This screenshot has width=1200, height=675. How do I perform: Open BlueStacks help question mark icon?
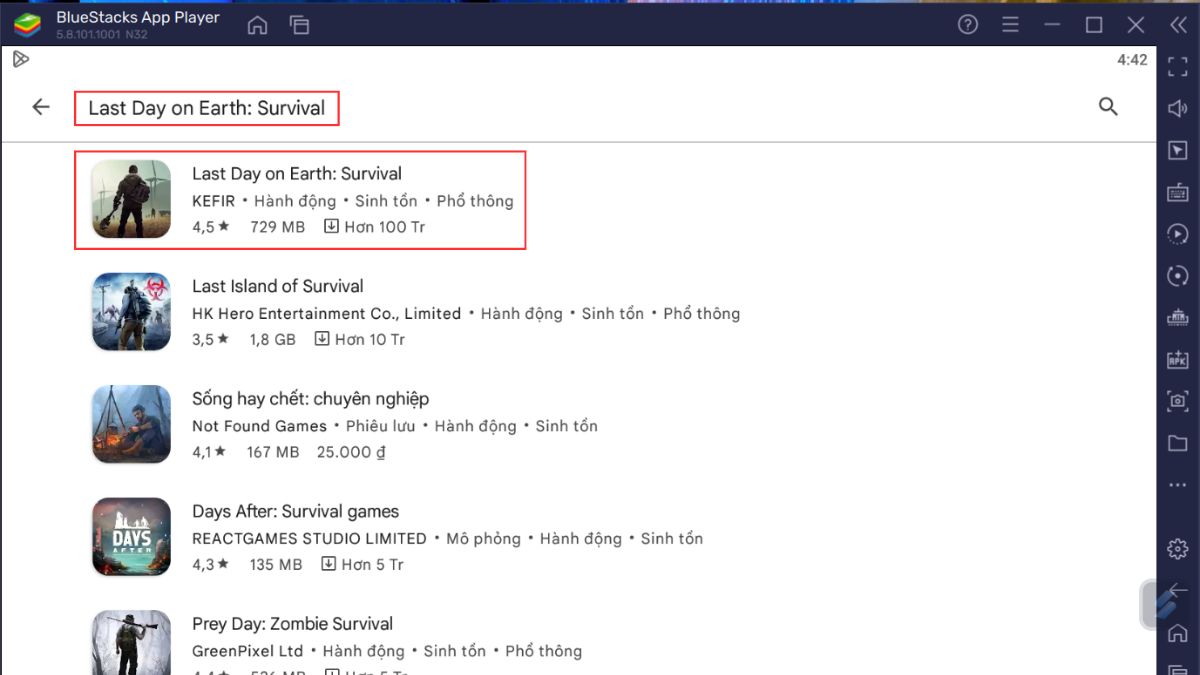(968, 25)
